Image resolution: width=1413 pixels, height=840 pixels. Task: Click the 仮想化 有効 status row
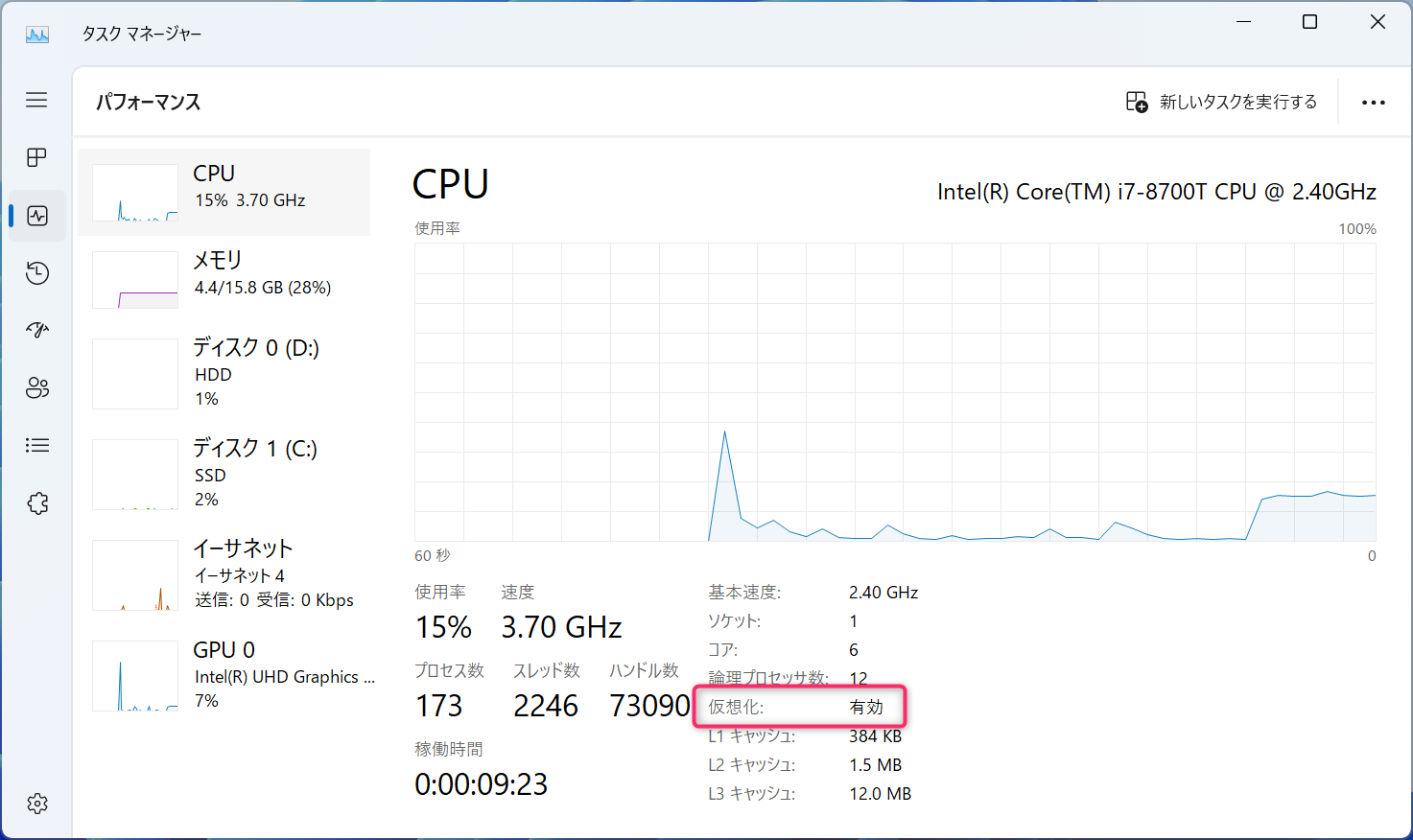pyautogui.click(x=798, y=708)
